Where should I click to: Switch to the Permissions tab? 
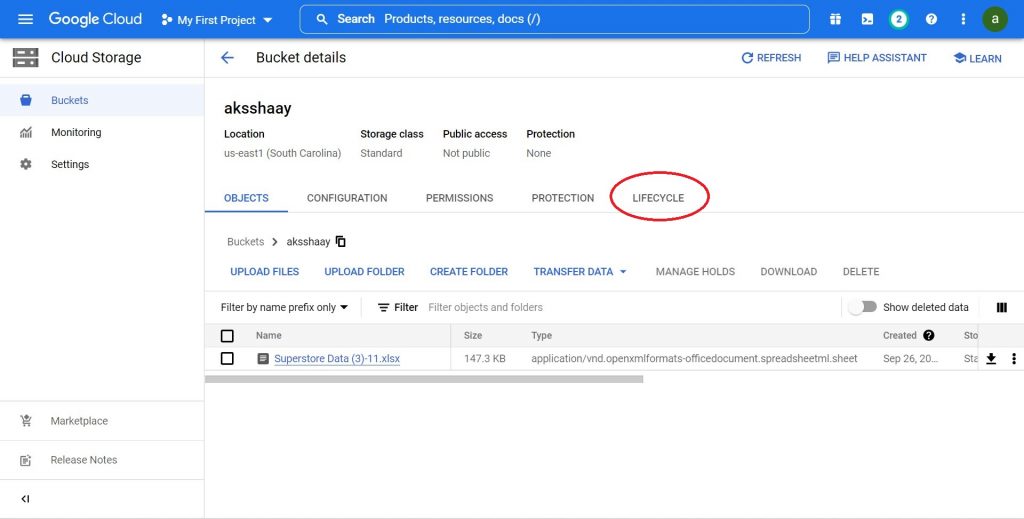click(x=459, y=198)
